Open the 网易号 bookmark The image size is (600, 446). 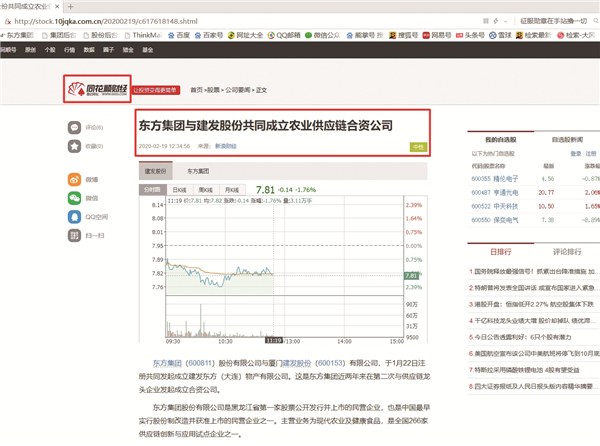click(437, 35)
